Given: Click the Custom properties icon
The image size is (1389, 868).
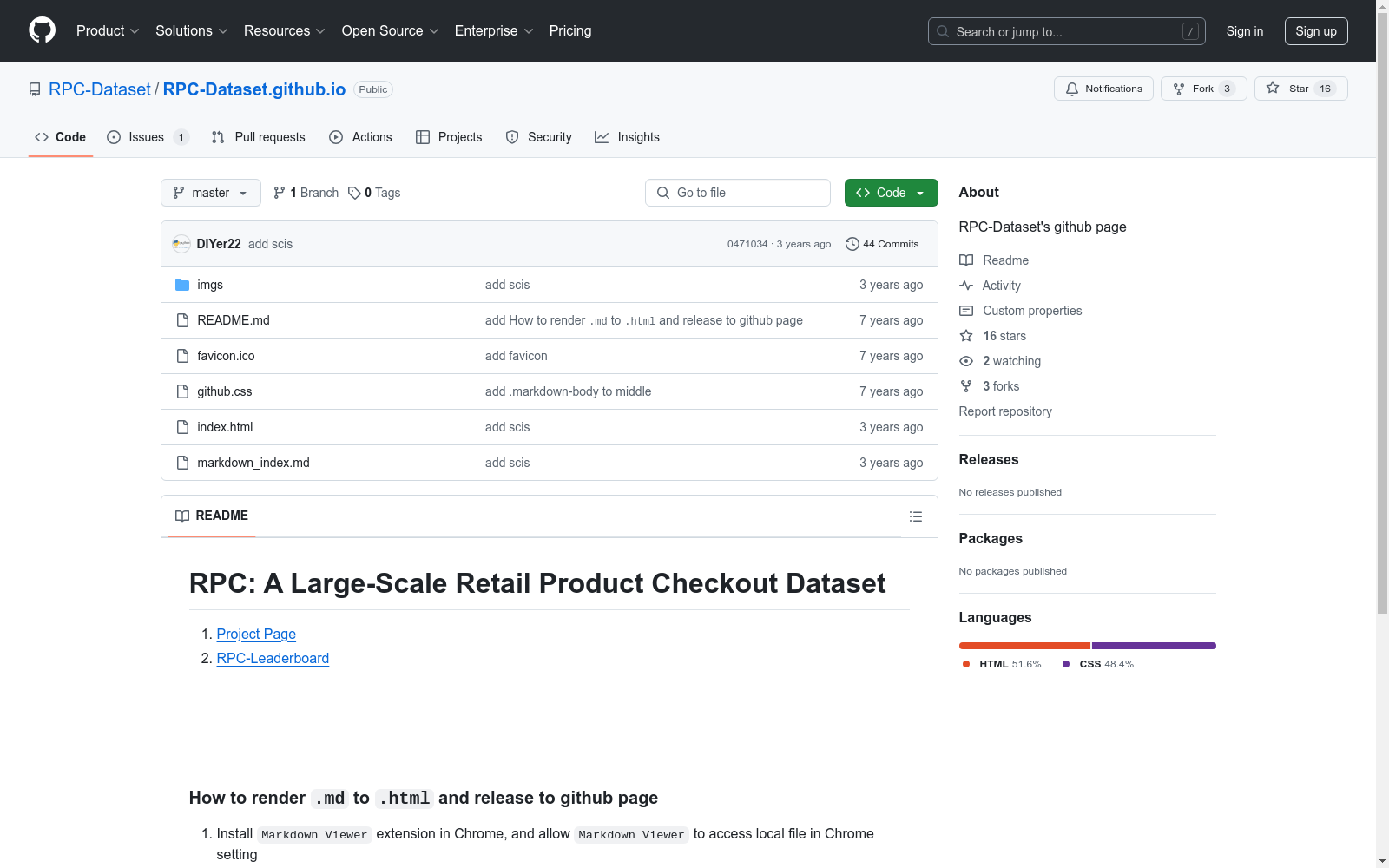Looking at the screenshot, I should click(966, 311).
